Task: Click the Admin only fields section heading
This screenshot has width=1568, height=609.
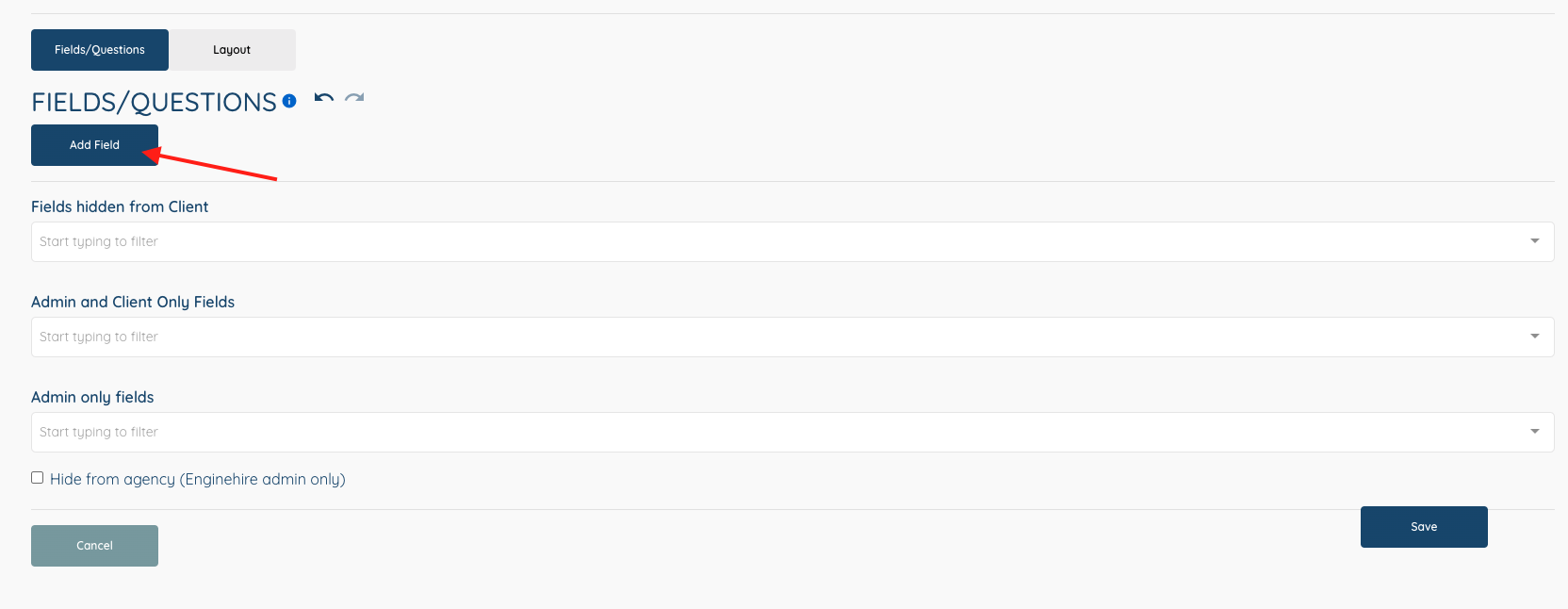Action: tap(92, 397)
